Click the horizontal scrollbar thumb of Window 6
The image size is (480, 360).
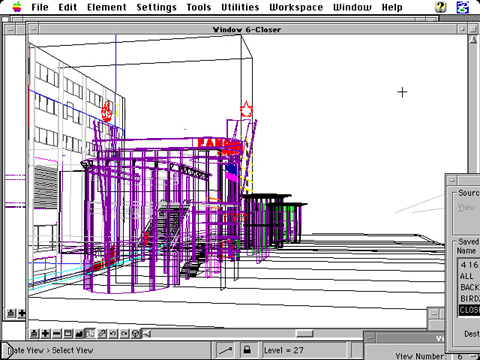[305, 333]
